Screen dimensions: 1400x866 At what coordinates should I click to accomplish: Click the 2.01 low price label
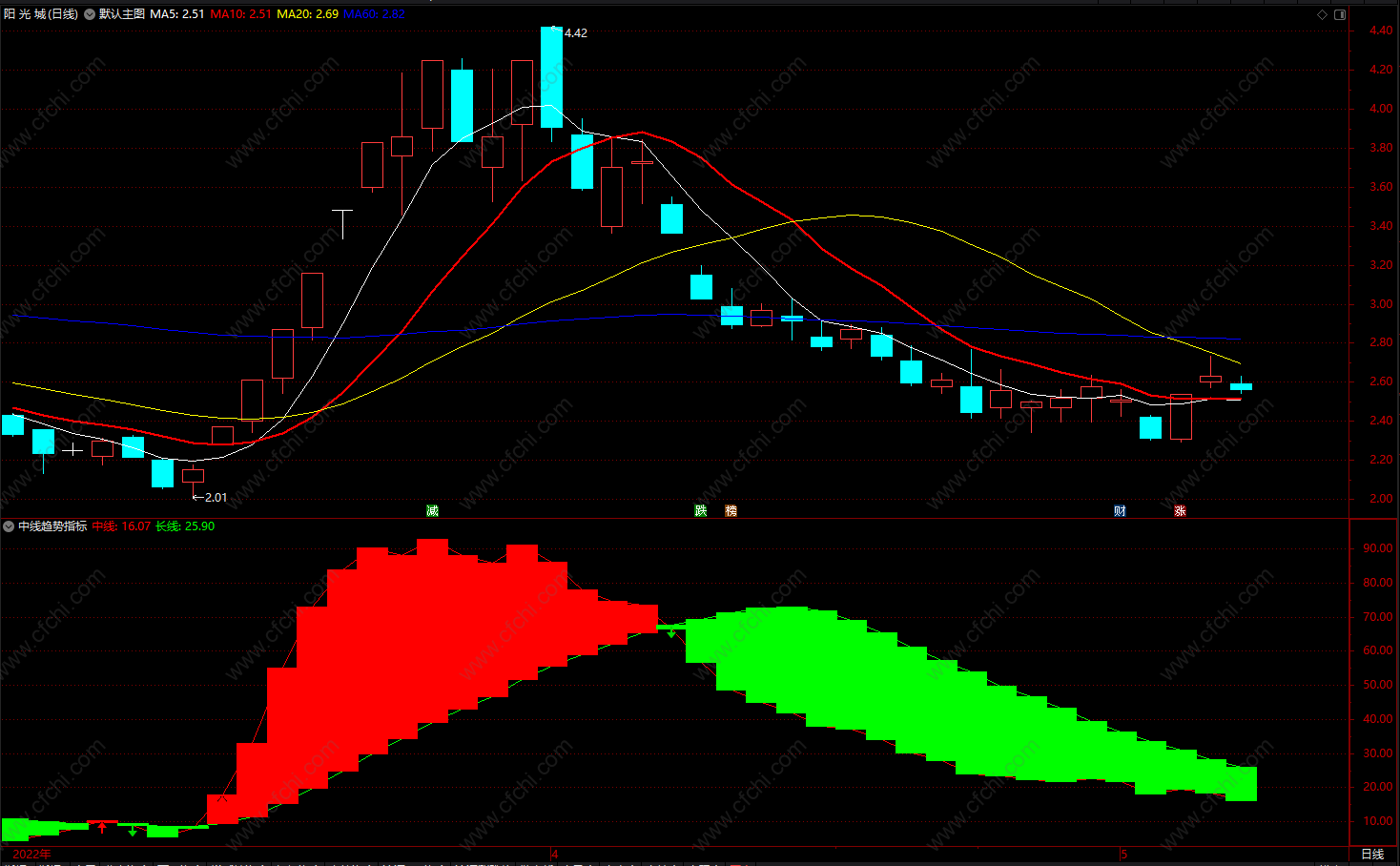[x=216, y=498]
